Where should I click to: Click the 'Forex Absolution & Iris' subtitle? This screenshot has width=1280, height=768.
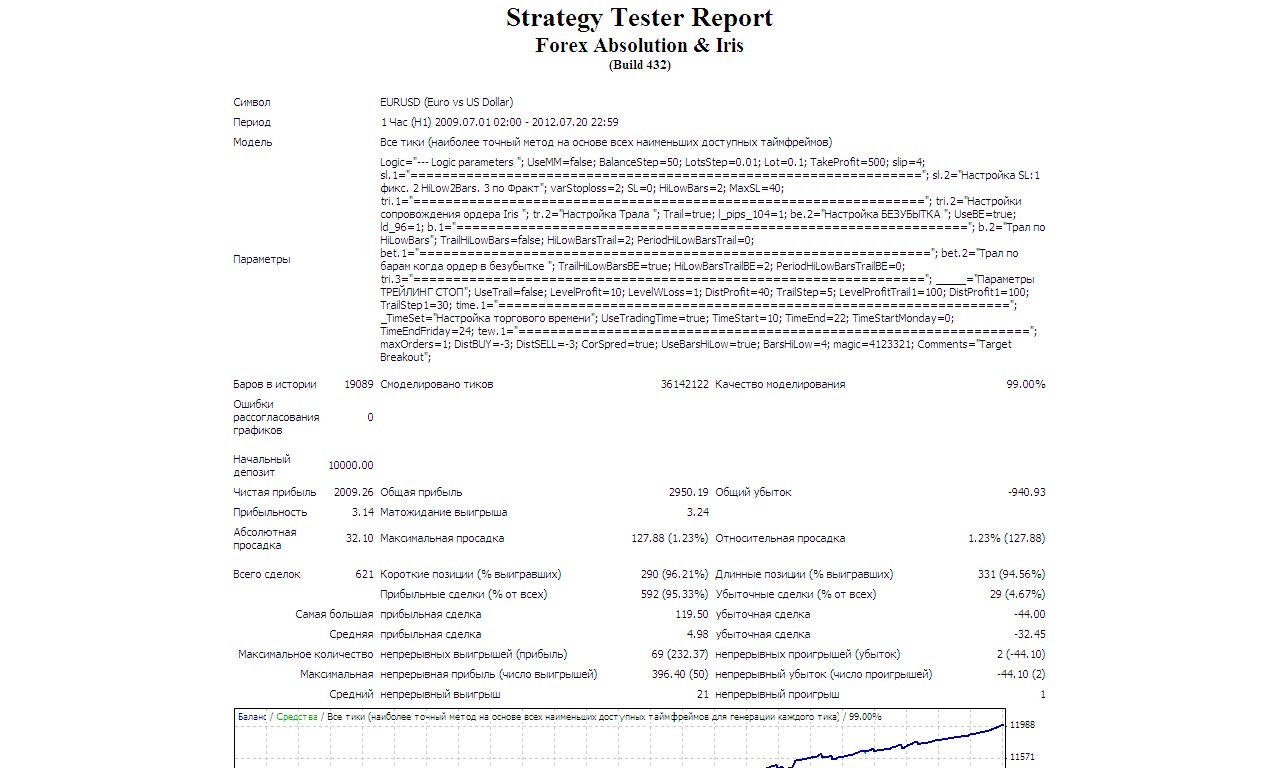pos(639,45)
